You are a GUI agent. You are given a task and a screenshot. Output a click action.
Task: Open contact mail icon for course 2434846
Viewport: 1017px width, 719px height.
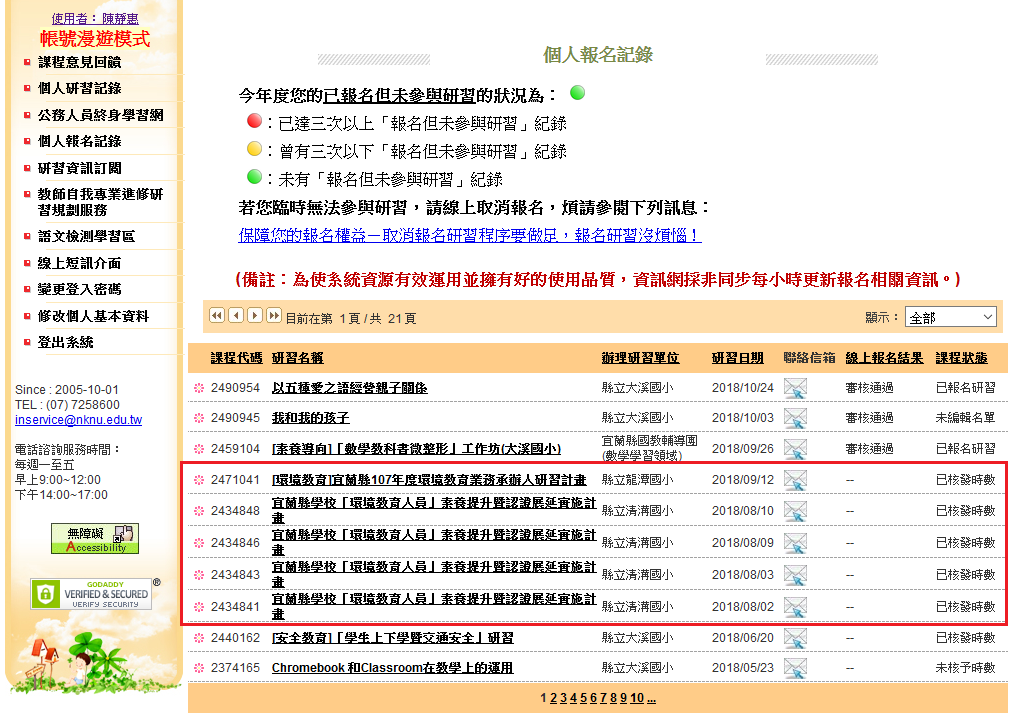(x=795, y=543)
